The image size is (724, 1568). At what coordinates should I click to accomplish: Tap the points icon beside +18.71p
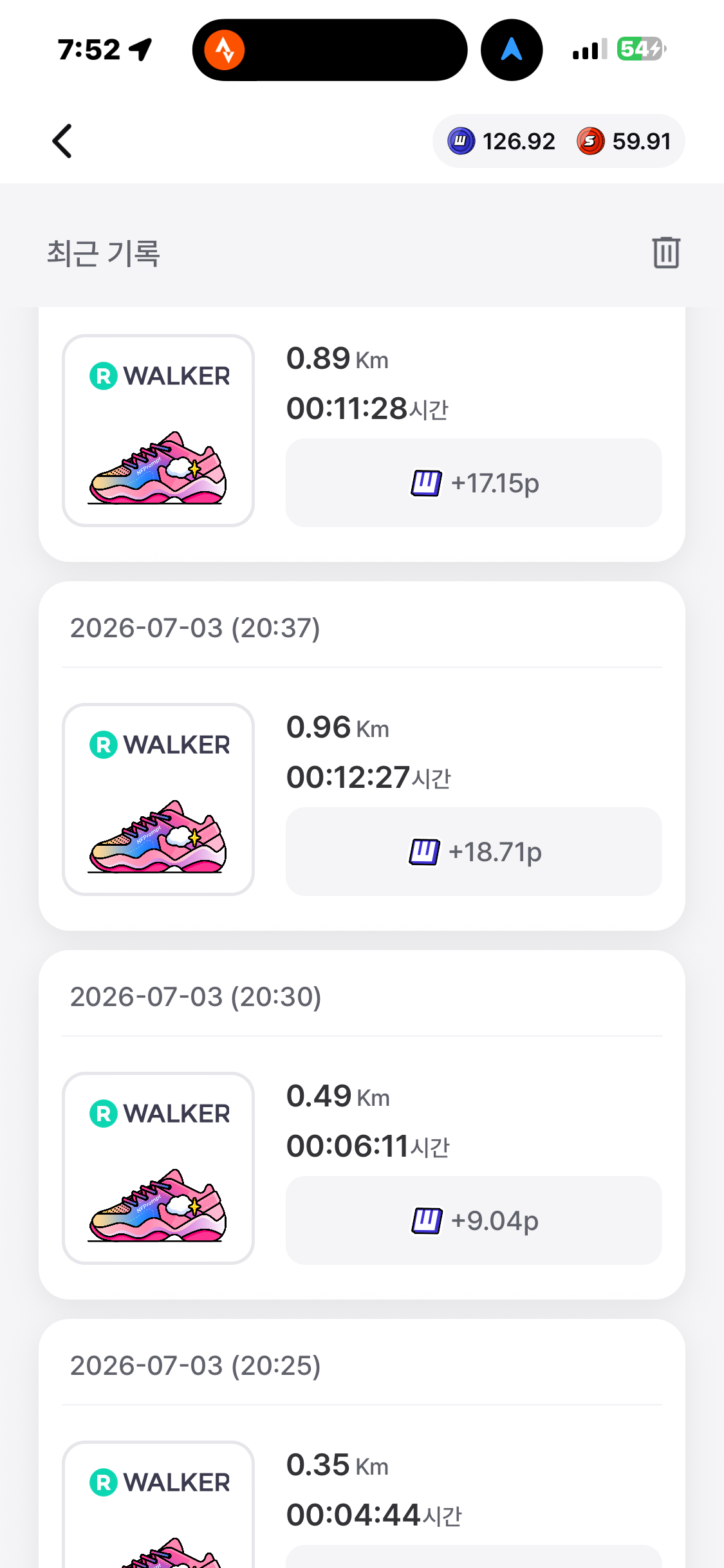(x=424, y=852)
